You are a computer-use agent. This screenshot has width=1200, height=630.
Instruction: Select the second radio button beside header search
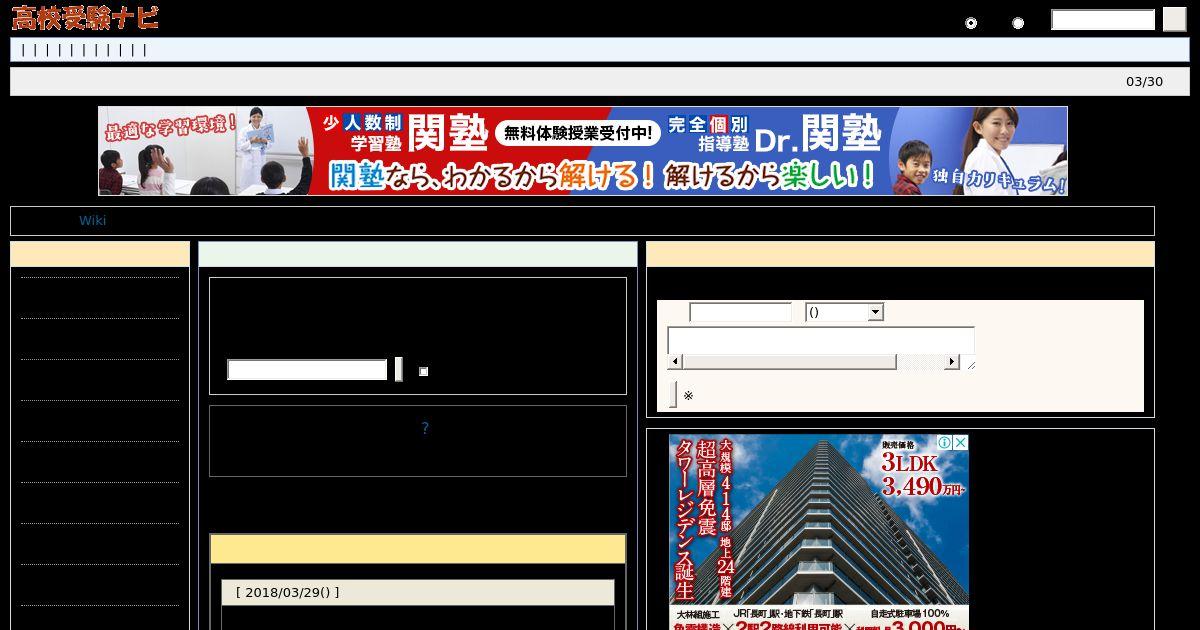(1018, 23)
